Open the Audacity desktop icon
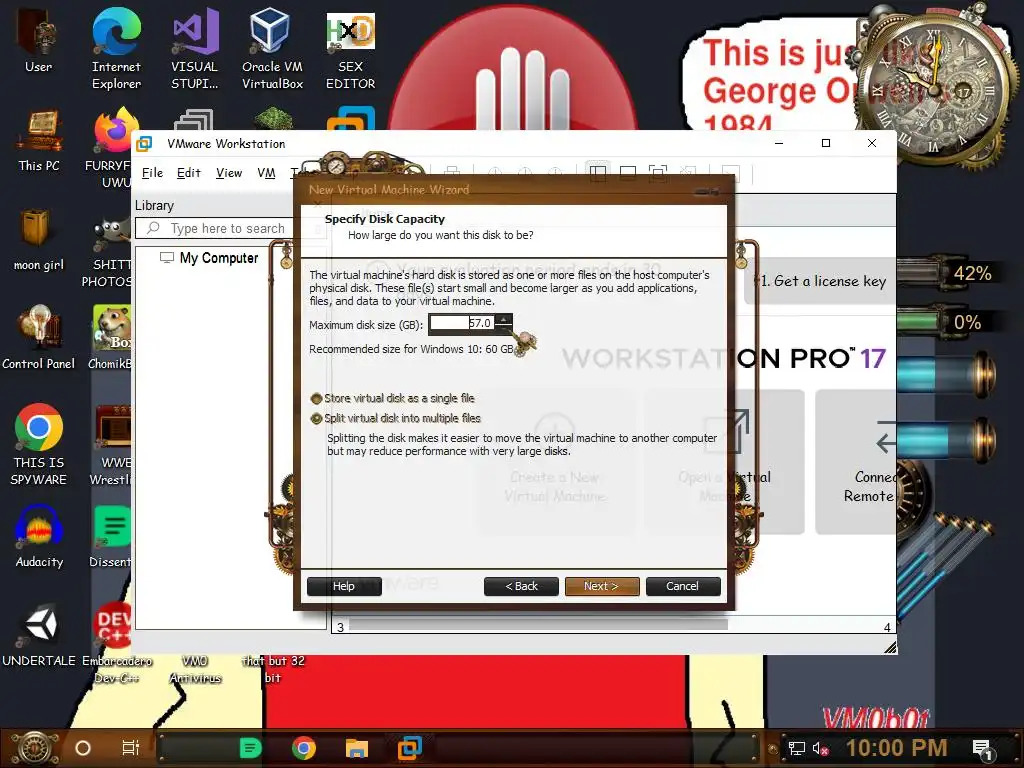The width and height of the screenshot is (1024, 768). pyautogui.click(x=39, y=536)
